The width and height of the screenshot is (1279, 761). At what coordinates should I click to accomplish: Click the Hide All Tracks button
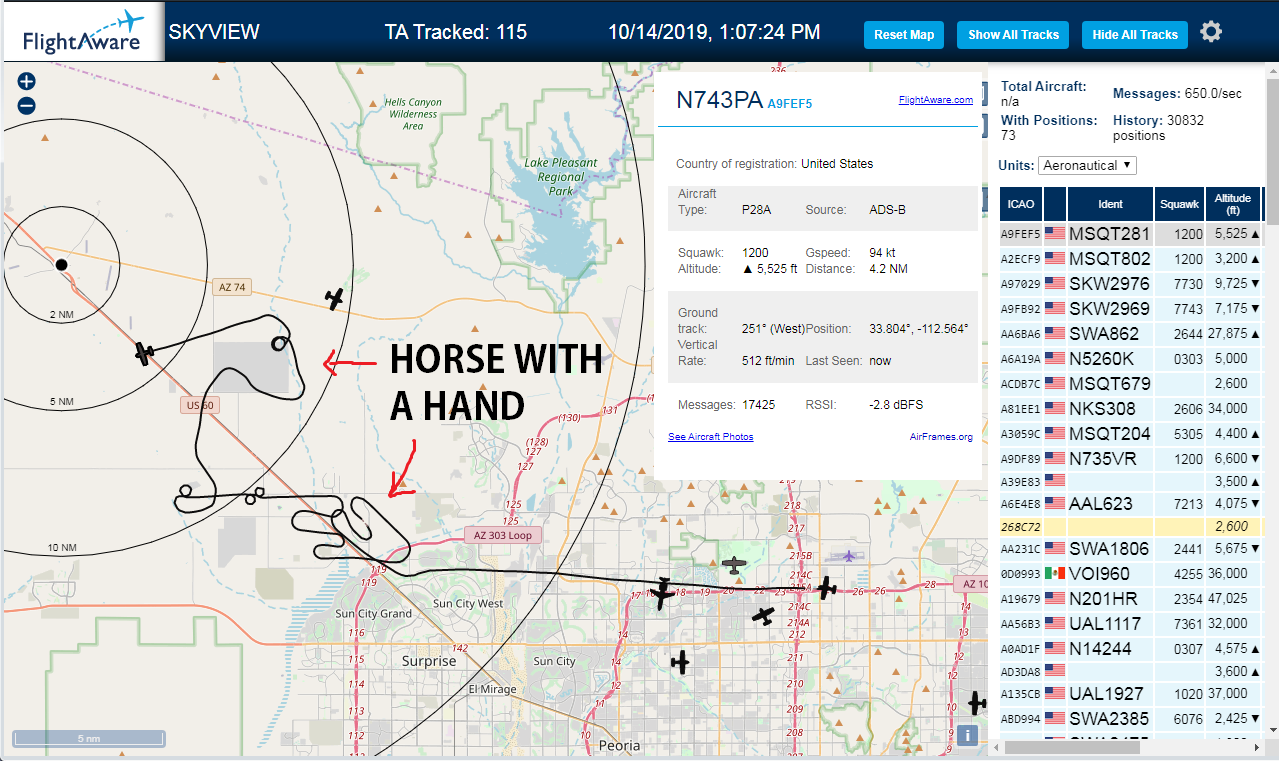[1135, 35]
